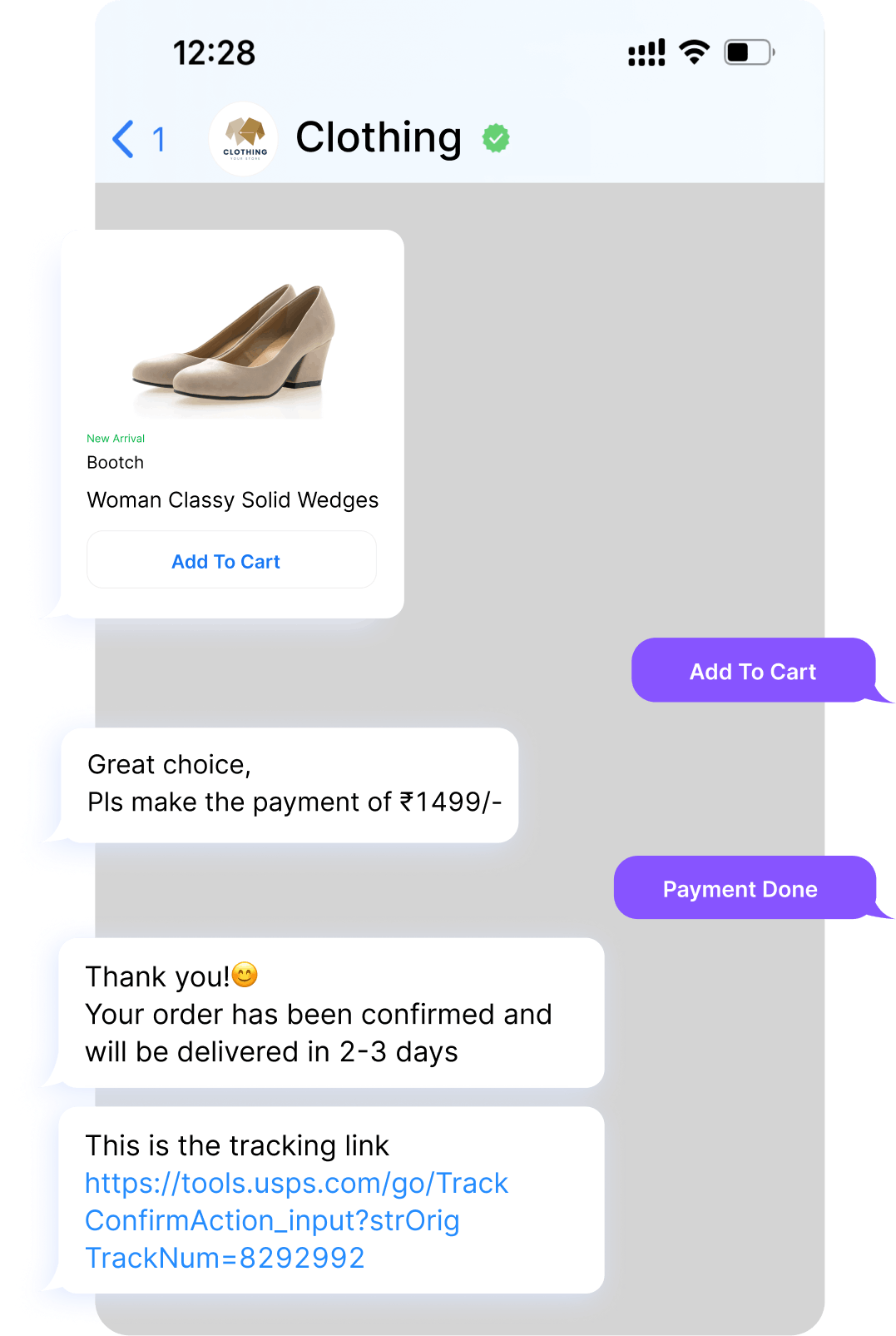
Task: Tap the unread count number 1
Action: [x=159, y=139]
